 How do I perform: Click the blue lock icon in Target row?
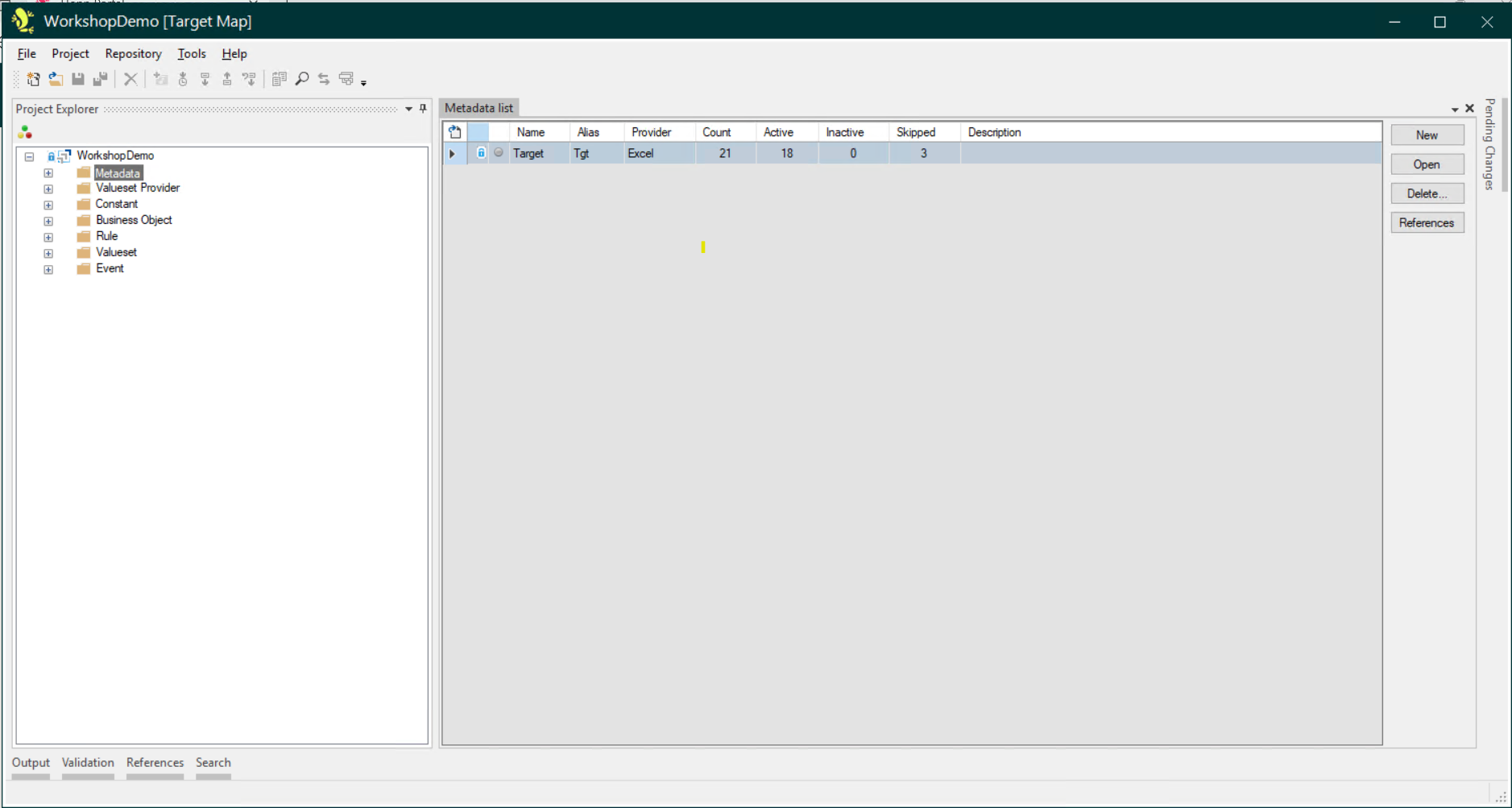481,153
